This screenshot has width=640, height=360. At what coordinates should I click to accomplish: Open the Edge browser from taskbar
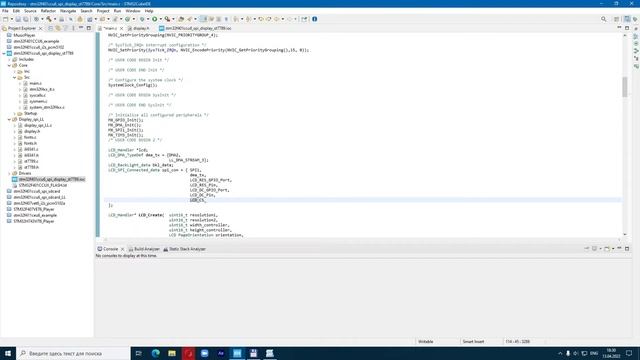(x=156, y=353)
